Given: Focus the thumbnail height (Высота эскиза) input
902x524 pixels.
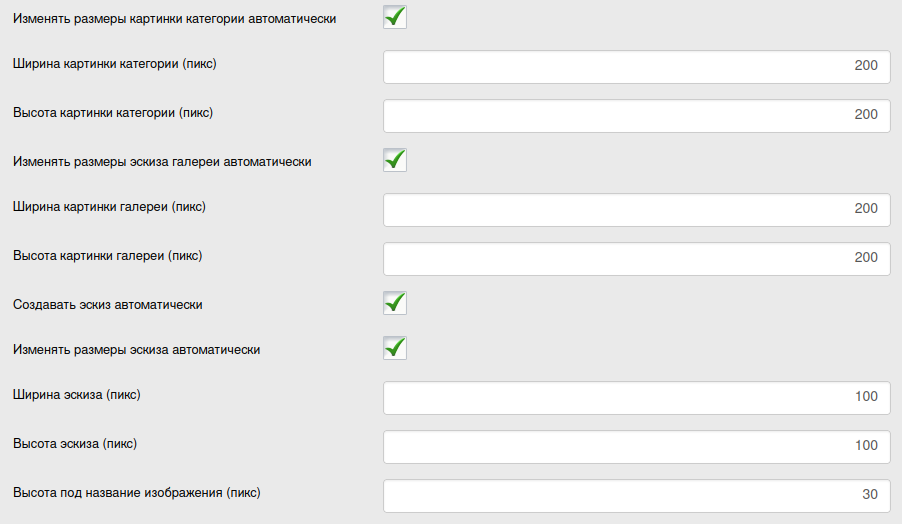Looking at the screenshot, I should 636,445.
